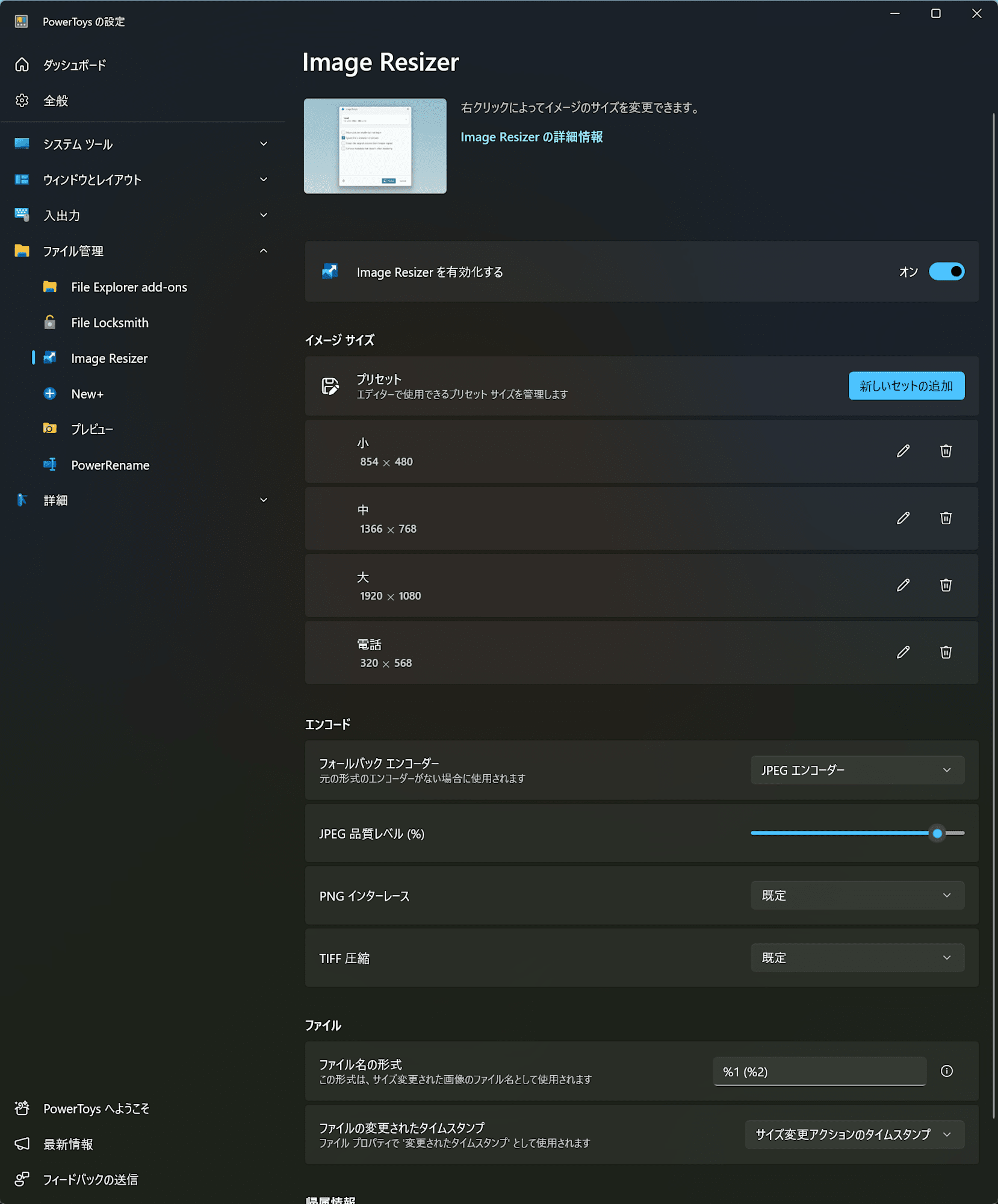Click the 詳細 section icon

click(x=22, y=500)
